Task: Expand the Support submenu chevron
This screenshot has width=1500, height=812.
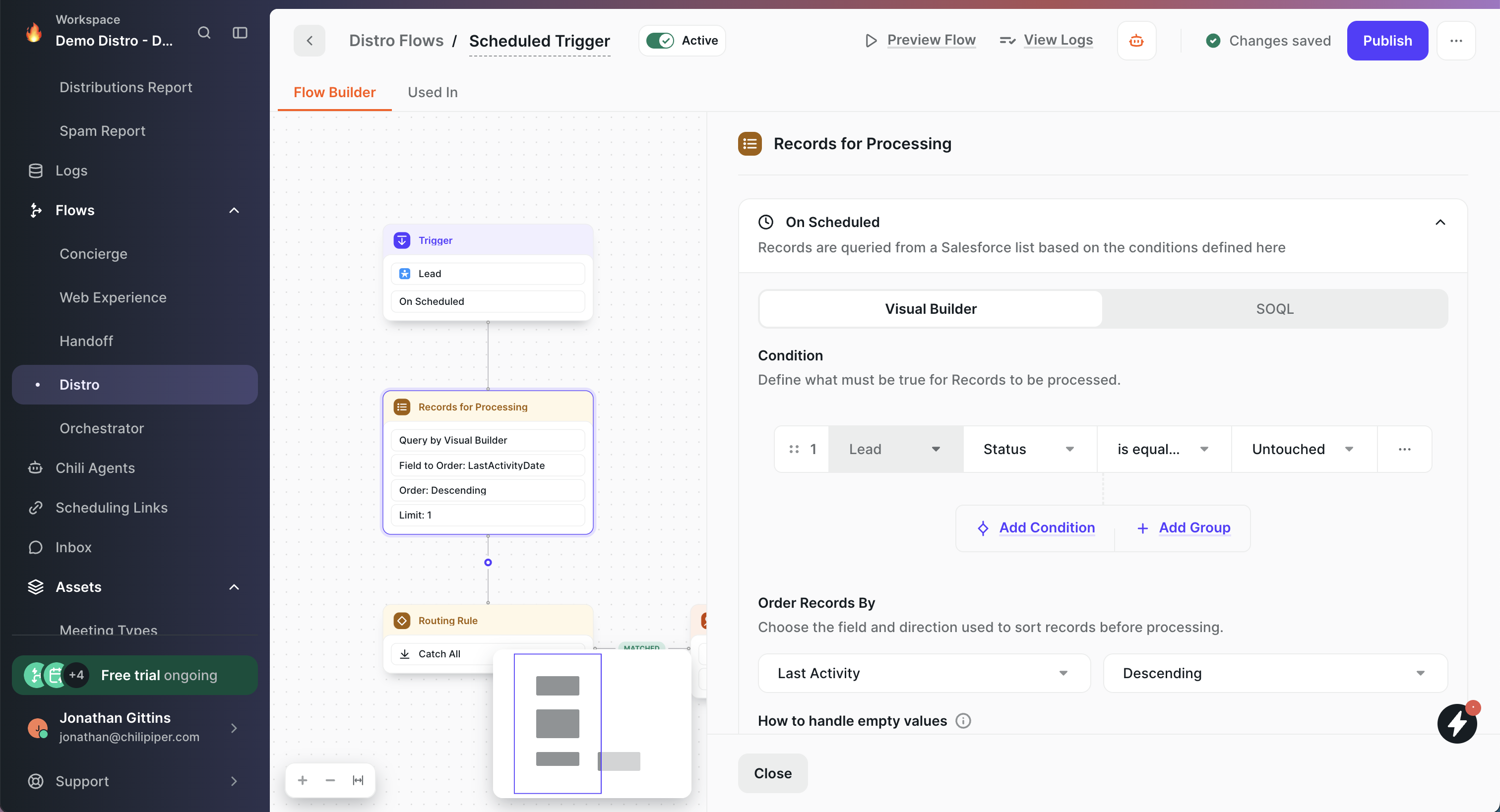Action: [x=234, y=781]
